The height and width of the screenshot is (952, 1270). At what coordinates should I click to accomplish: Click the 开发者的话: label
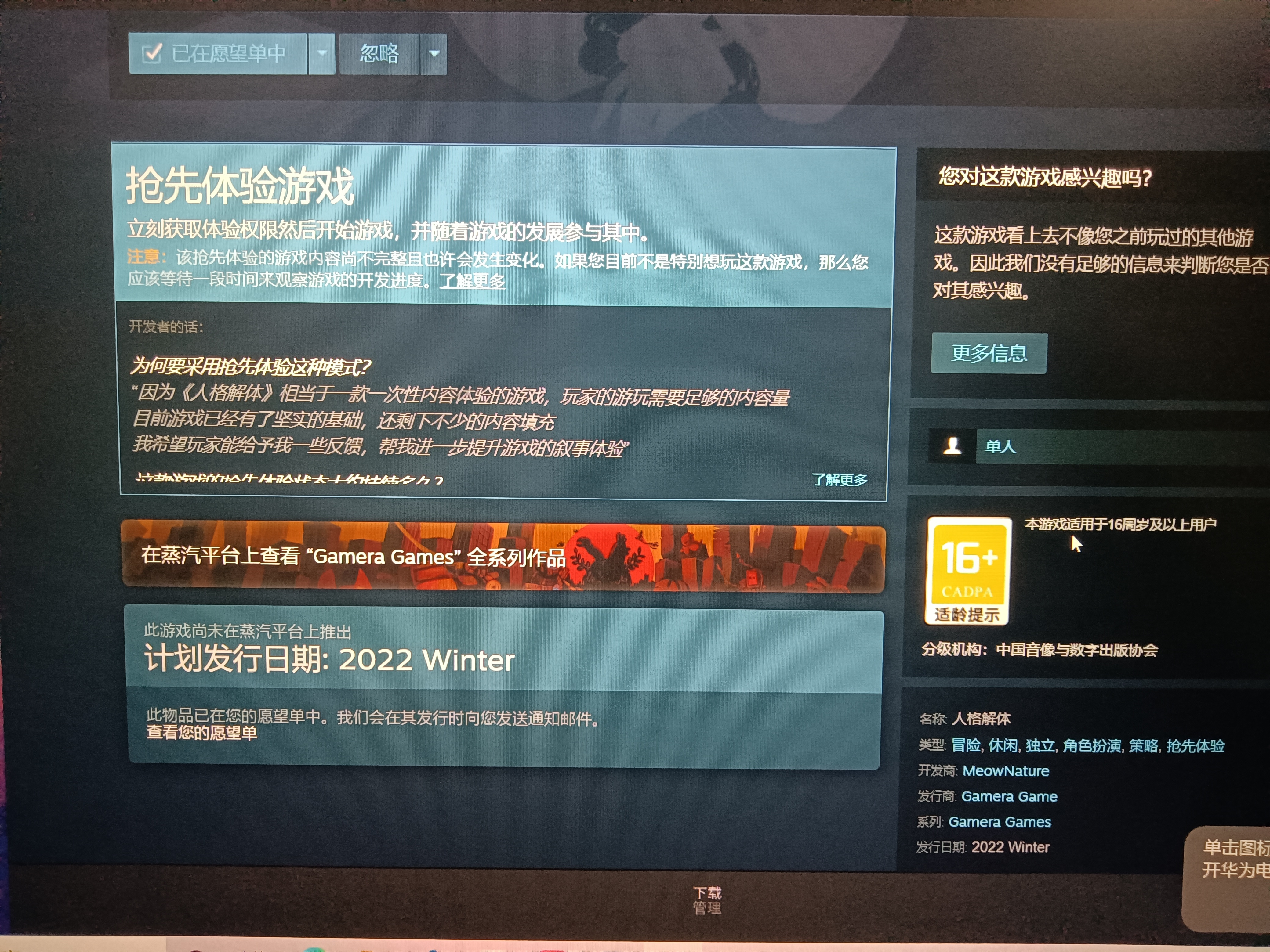[x=166, y=326]
